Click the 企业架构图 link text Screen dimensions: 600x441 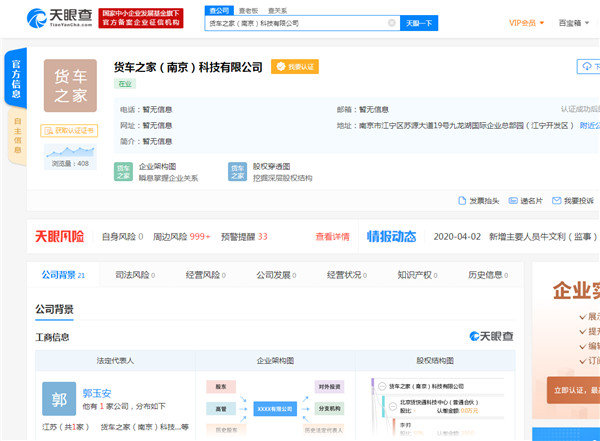pyautogui.click(x=157, y=167)
